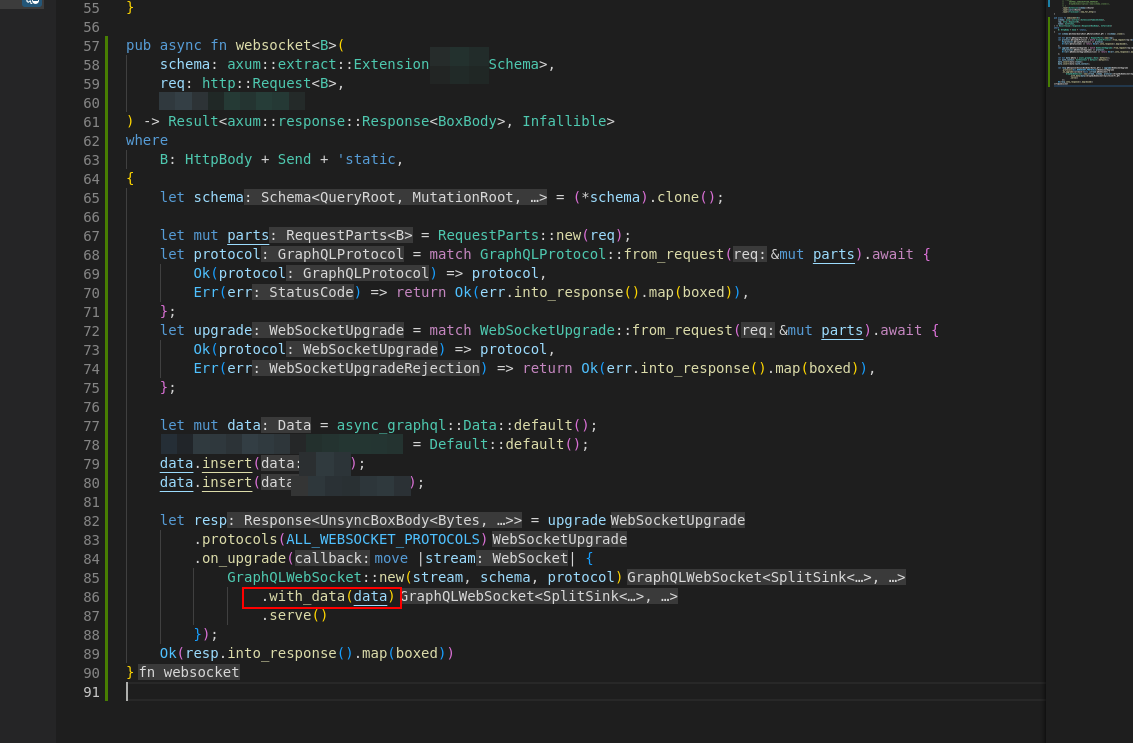Click the 'static lifetime on line 63
Image resolution: width=1133 pixels, height=743 pixels.
[366, 159]
